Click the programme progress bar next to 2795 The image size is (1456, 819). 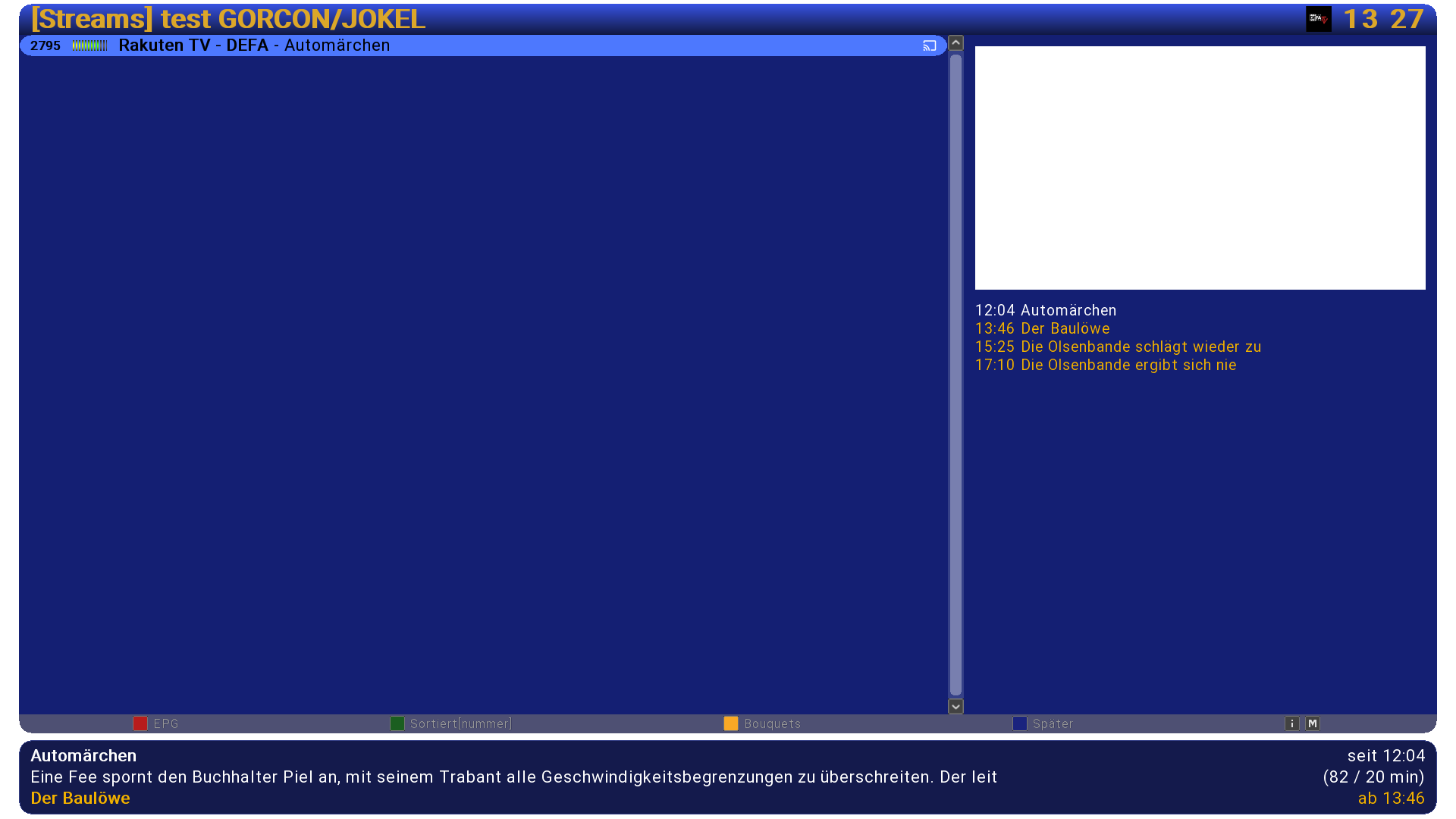coord(89,45)
